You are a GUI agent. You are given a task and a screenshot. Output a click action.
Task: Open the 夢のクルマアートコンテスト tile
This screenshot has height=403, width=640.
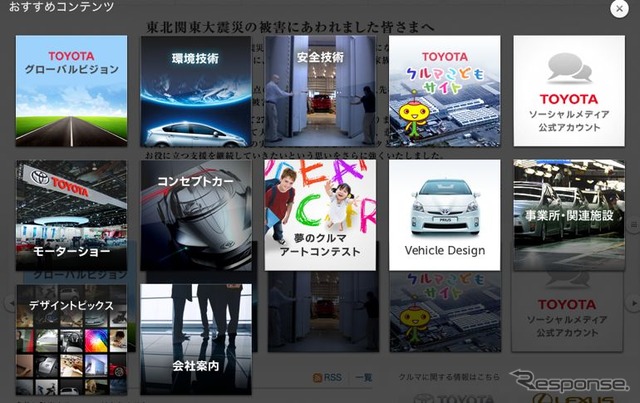(x=320, y=215)
